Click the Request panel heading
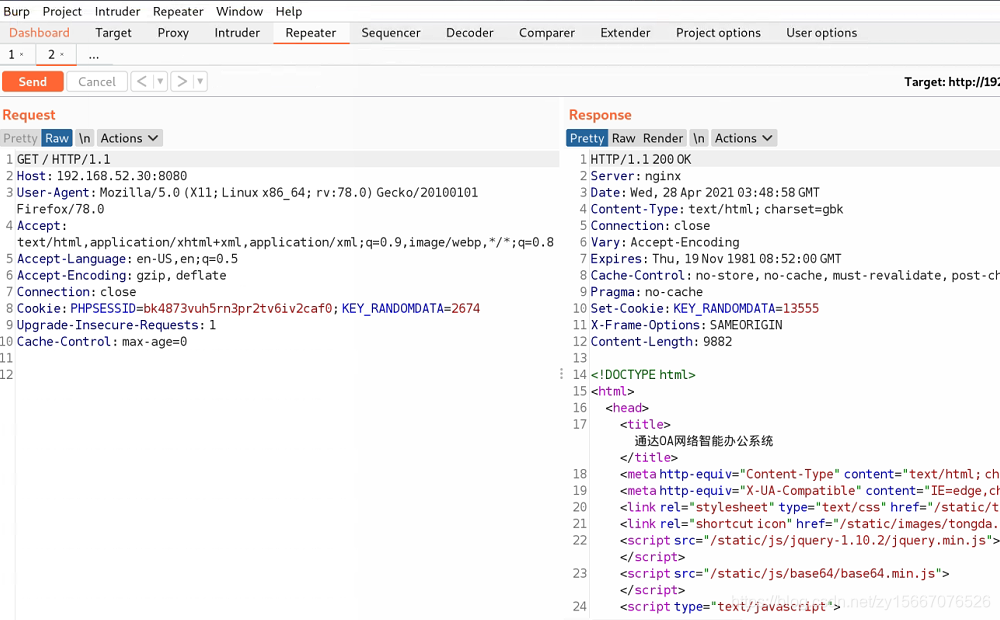Image resolution: width=1000 pixels, height=620 pixels. pyautogui.click(x=29, y=115)
